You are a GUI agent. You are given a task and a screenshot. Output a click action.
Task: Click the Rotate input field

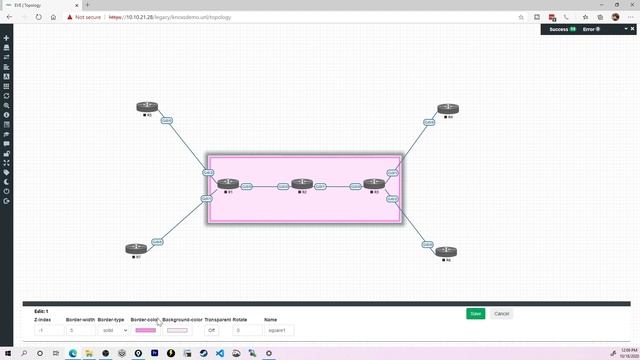coord(247,330)
